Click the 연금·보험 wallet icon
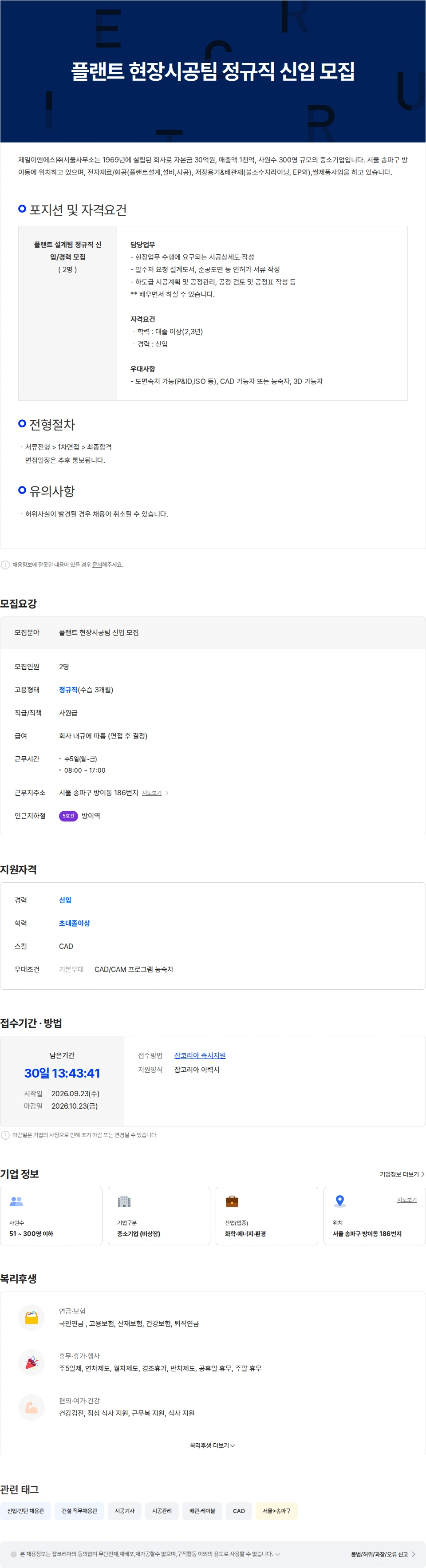Viewport: 426px width, 1568px height. point(32,1317)
